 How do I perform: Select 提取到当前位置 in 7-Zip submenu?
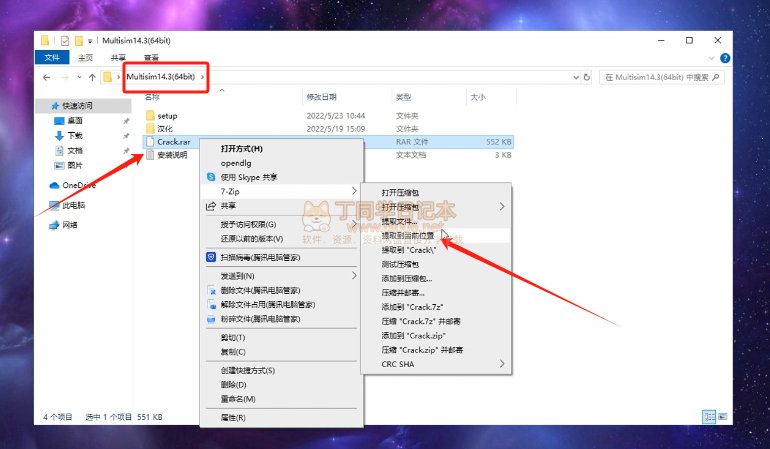click(x=408, y=235)
